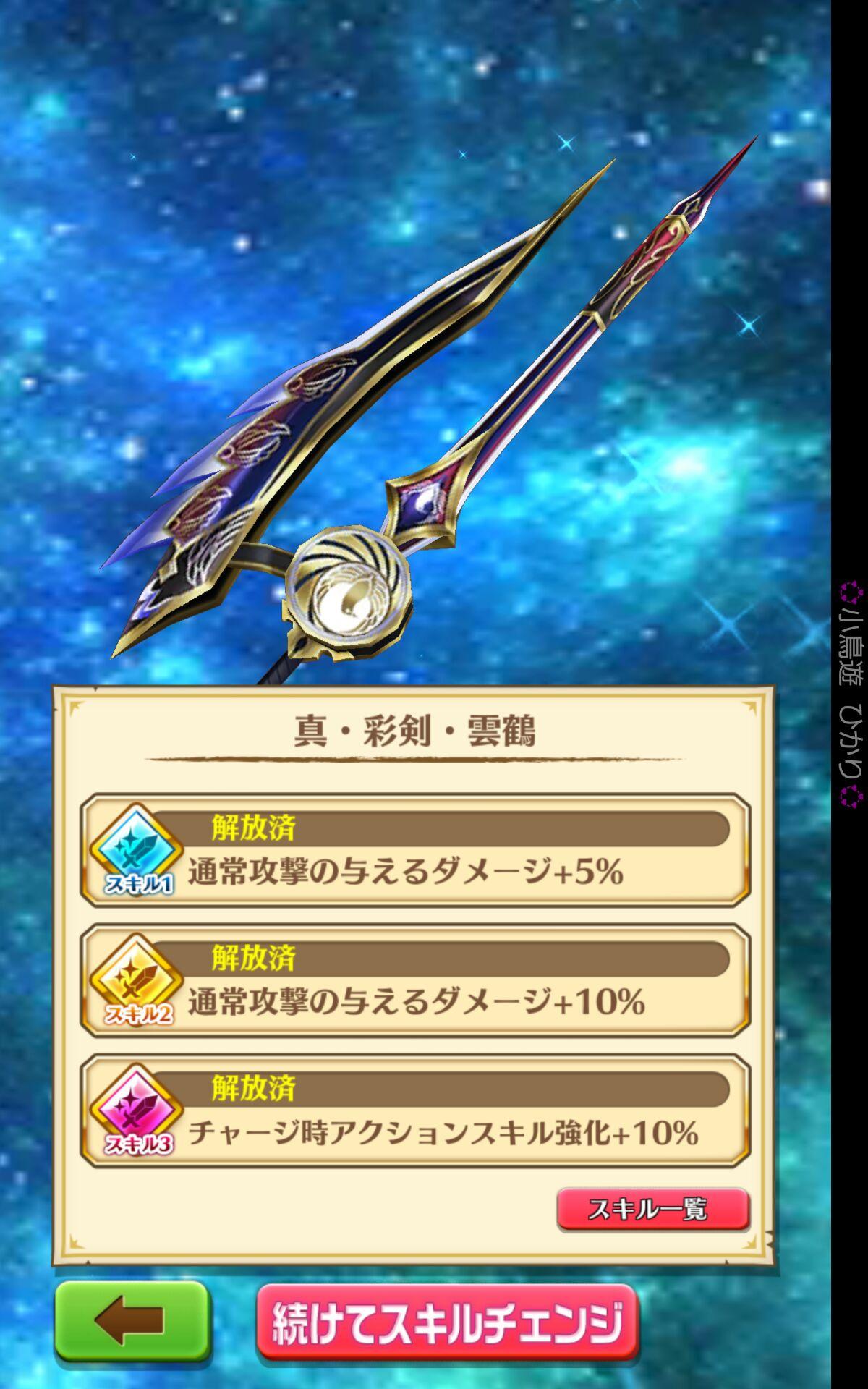Tap 続けてスキルチェンジ to continue skill change
The height and width of the screenshot is (1389, 868).
click(x=448, y=1322)
